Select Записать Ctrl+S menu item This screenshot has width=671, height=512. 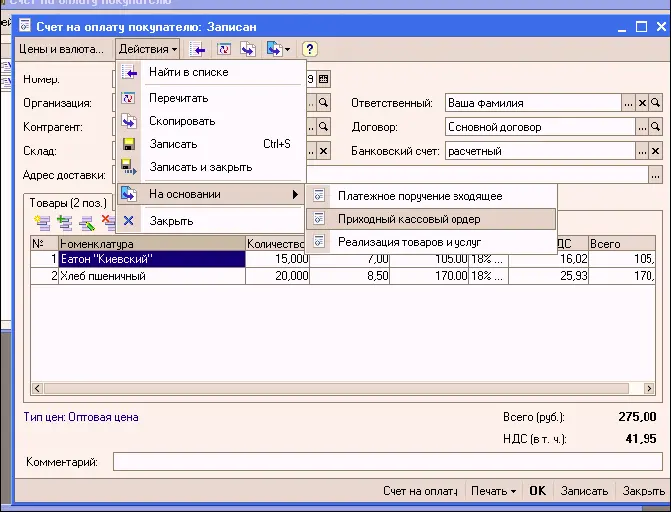(x=211, y=144)
